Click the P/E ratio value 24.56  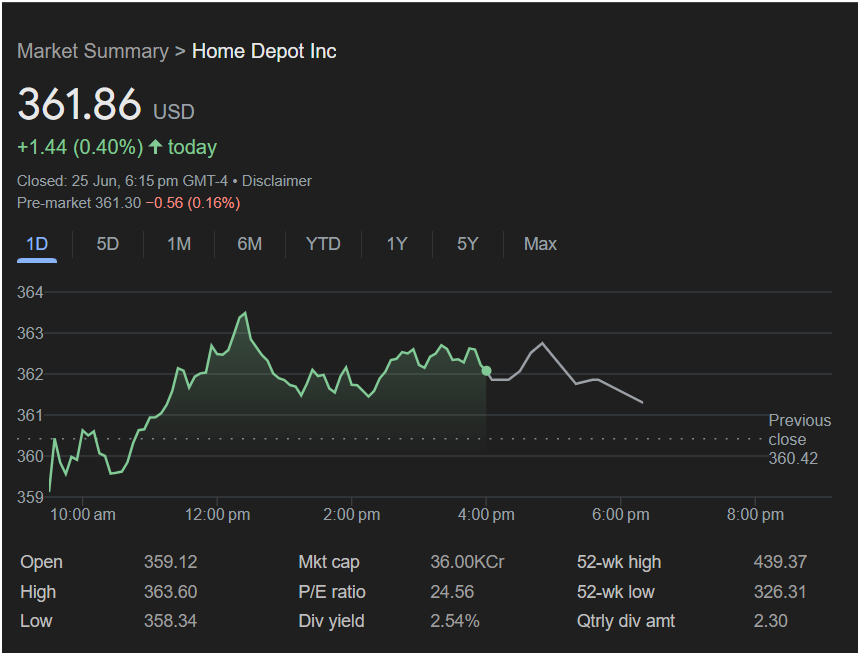pyautogui.click(x=452, y=592)
